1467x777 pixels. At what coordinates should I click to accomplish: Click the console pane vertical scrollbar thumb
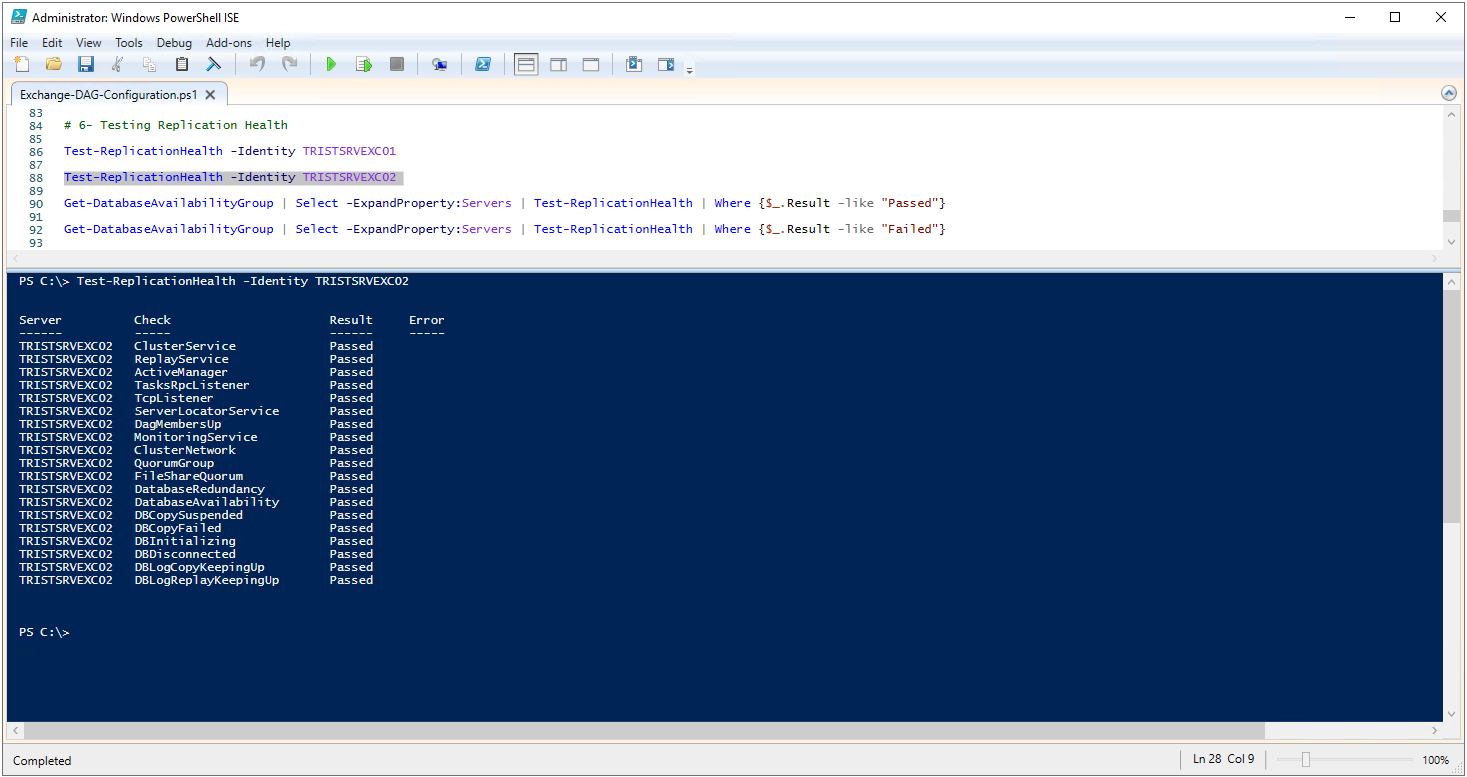coord(1451,406)
